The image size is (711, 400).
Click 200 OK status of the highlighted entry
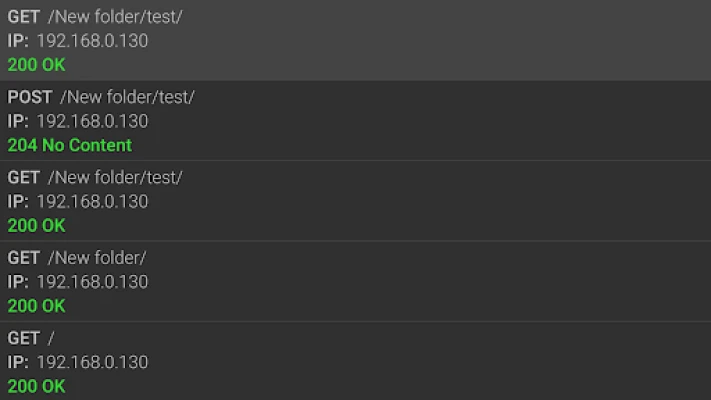36,65
